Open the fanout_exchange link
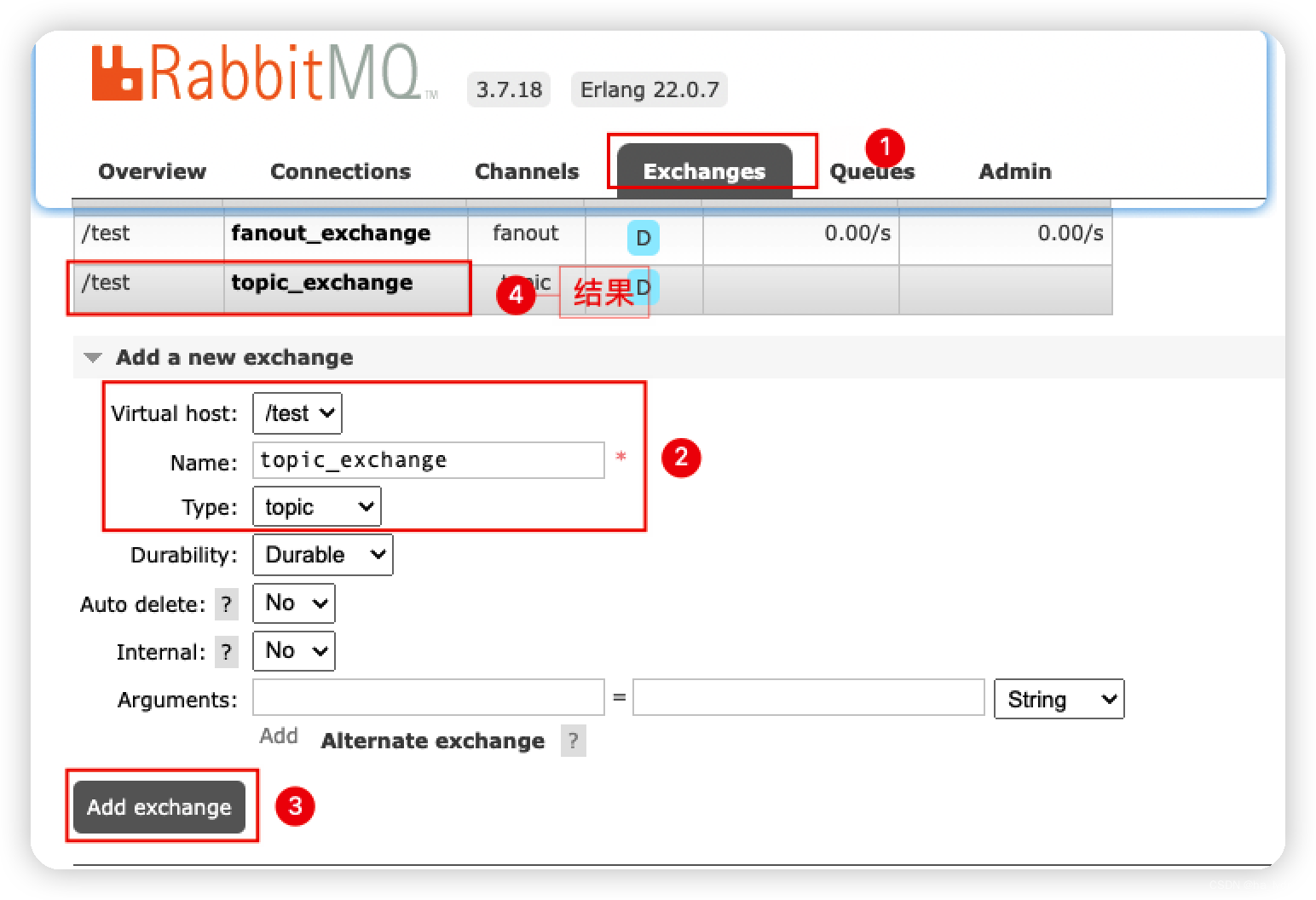Image resolution: width=1316 pixels, height=900 pixels. point(331,234)
